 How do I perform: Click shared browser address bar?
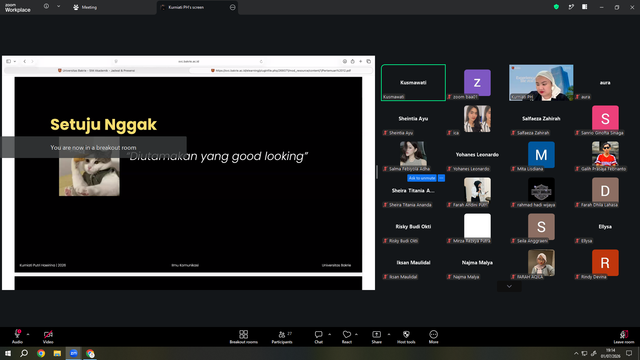point(189,61)
